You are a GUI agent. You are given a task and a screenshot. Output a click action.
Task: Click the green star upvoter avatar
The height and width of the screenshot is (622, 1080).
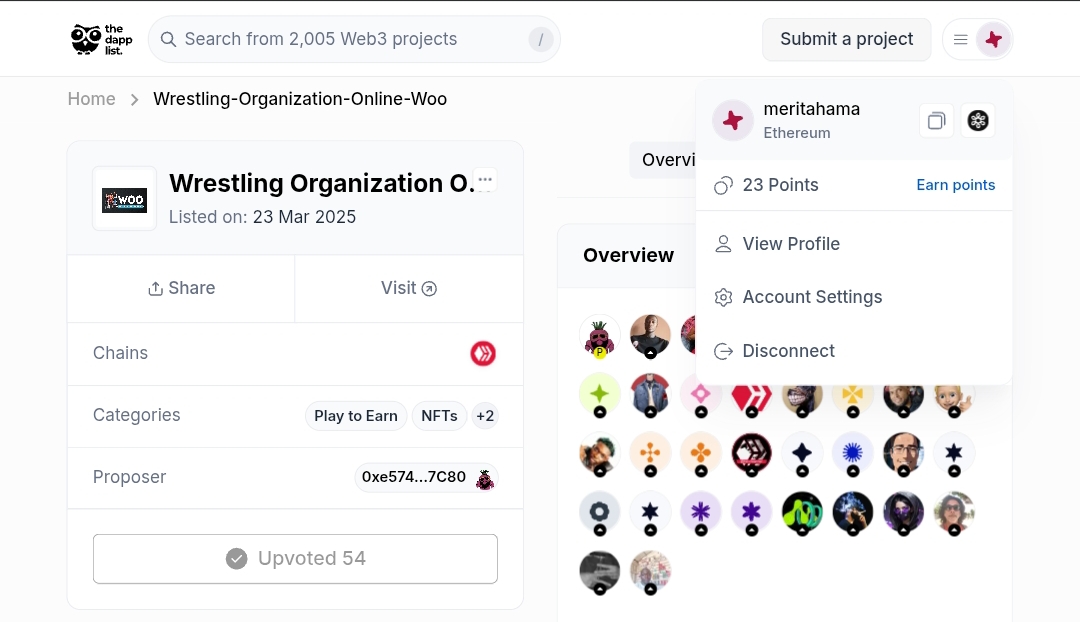[x=600, y=394]
